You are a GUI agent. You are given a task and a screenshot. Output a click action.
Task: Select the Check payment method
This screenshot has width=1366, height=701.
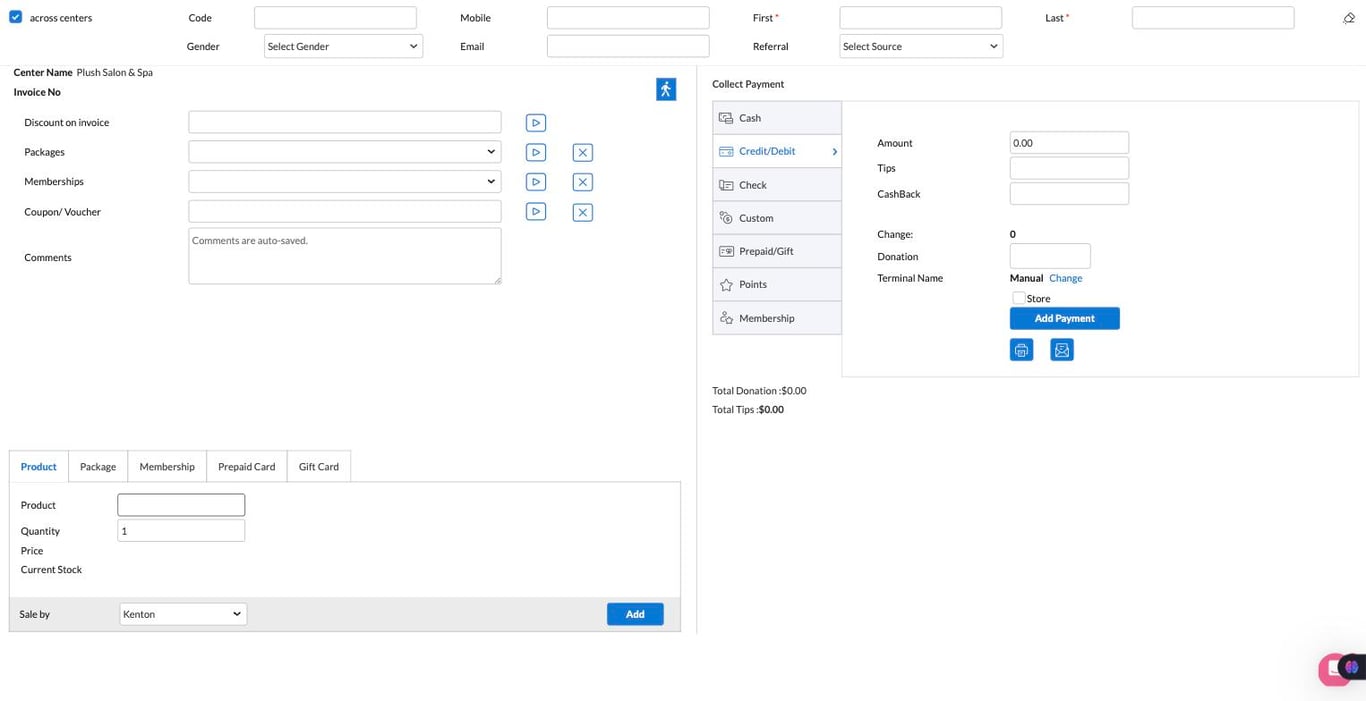pos(777,185)
